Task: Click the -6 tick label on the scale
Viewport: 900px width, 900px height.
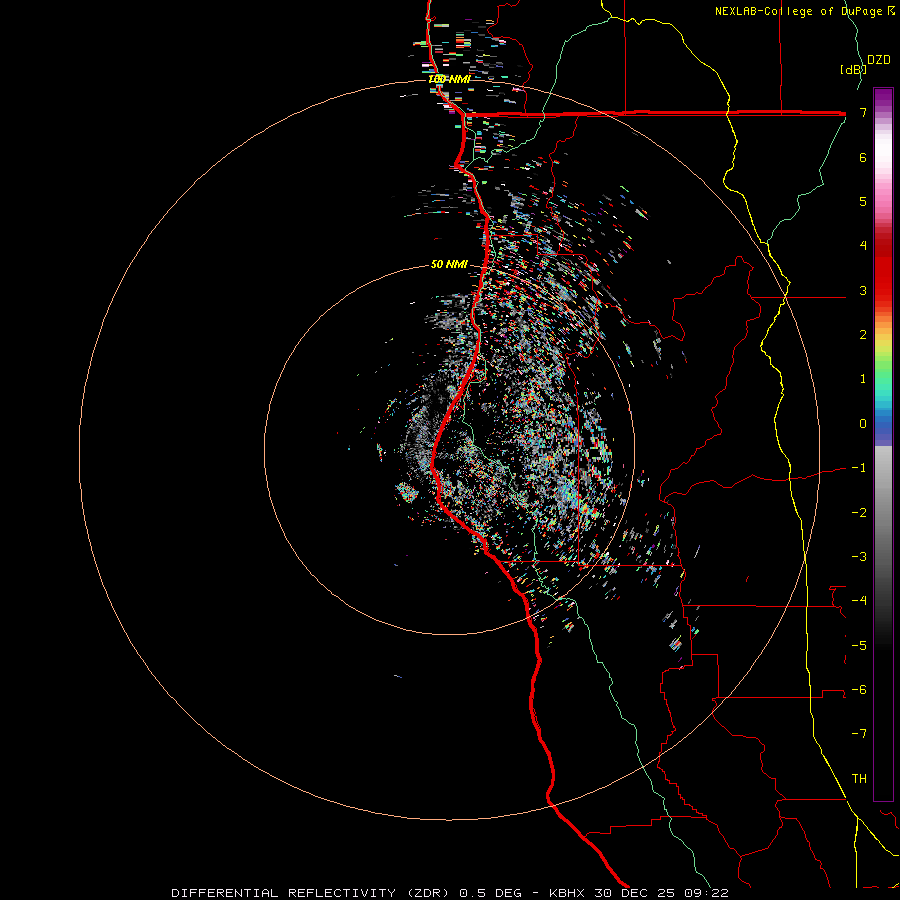Action: (859, 690)
